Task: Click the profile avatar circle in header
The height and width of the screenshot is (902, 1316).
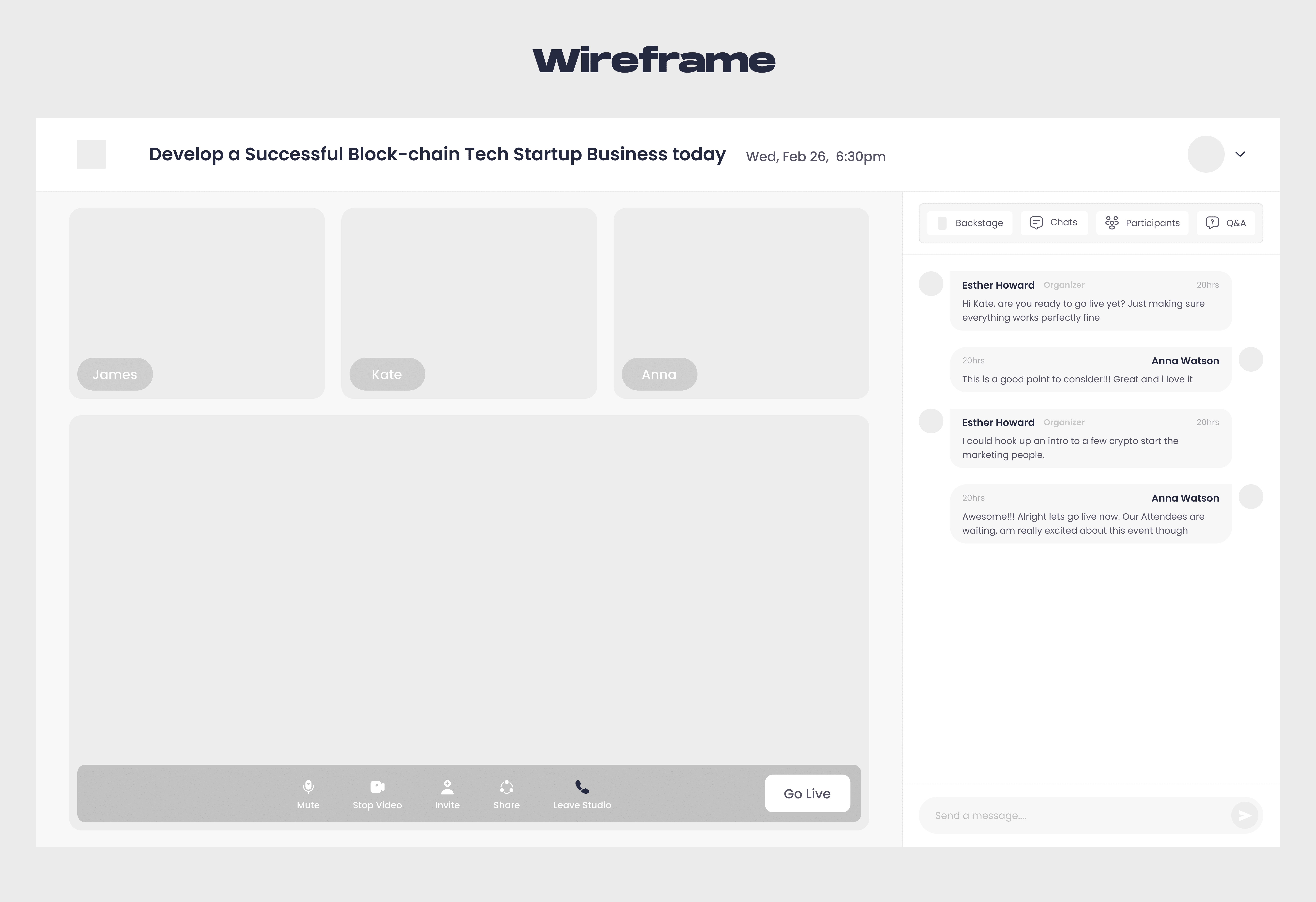Action: [1206, 154]
